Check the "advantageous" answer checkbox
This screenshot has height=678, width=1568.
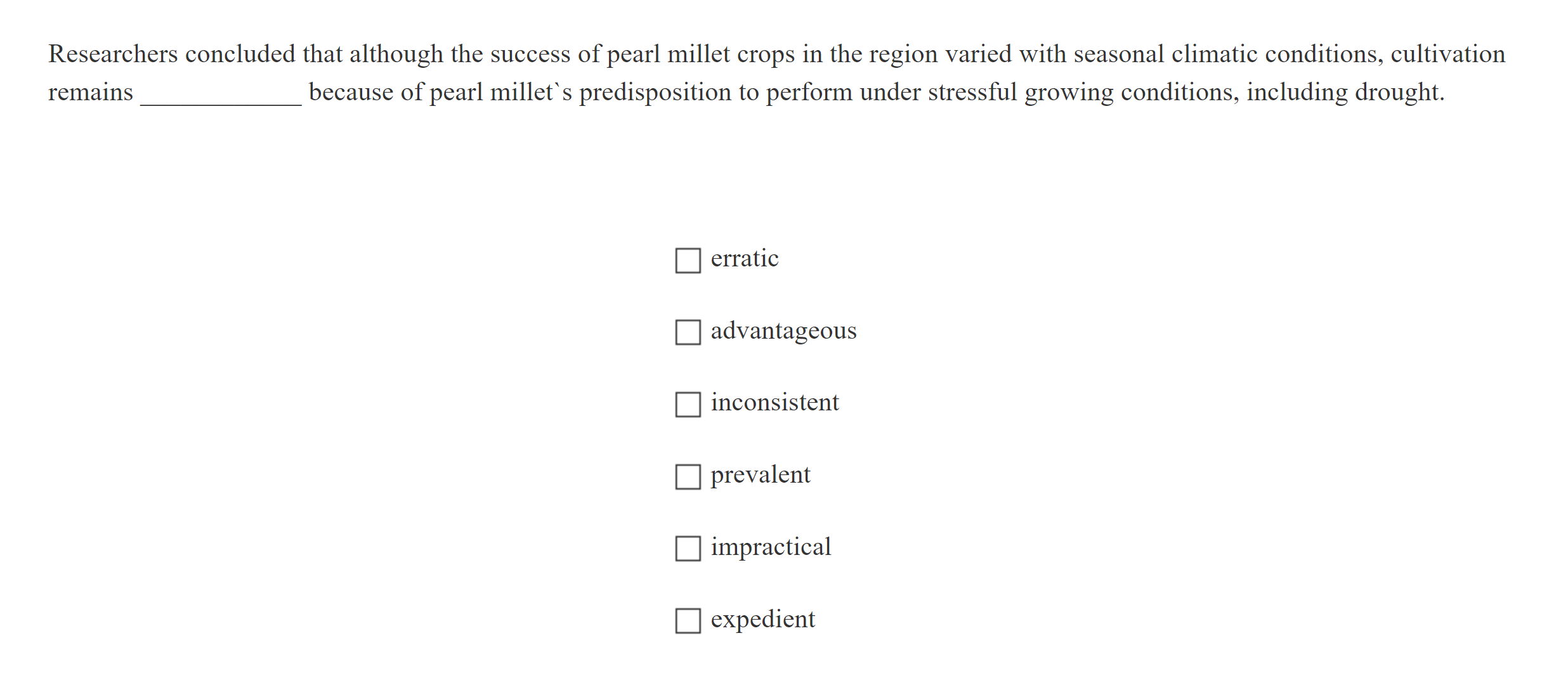[687, 333]
